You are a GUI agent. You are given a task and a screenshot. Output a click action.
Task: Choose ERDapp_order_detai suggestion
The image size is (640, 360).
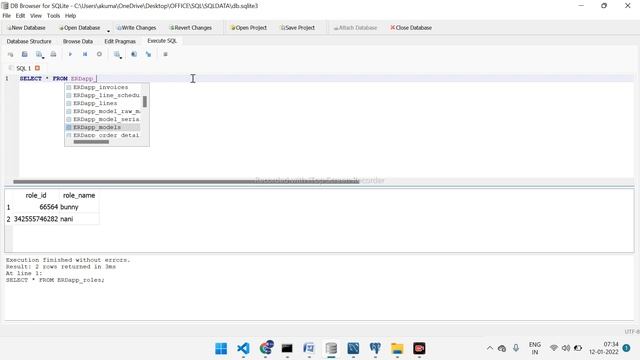[x=103, y=135]
